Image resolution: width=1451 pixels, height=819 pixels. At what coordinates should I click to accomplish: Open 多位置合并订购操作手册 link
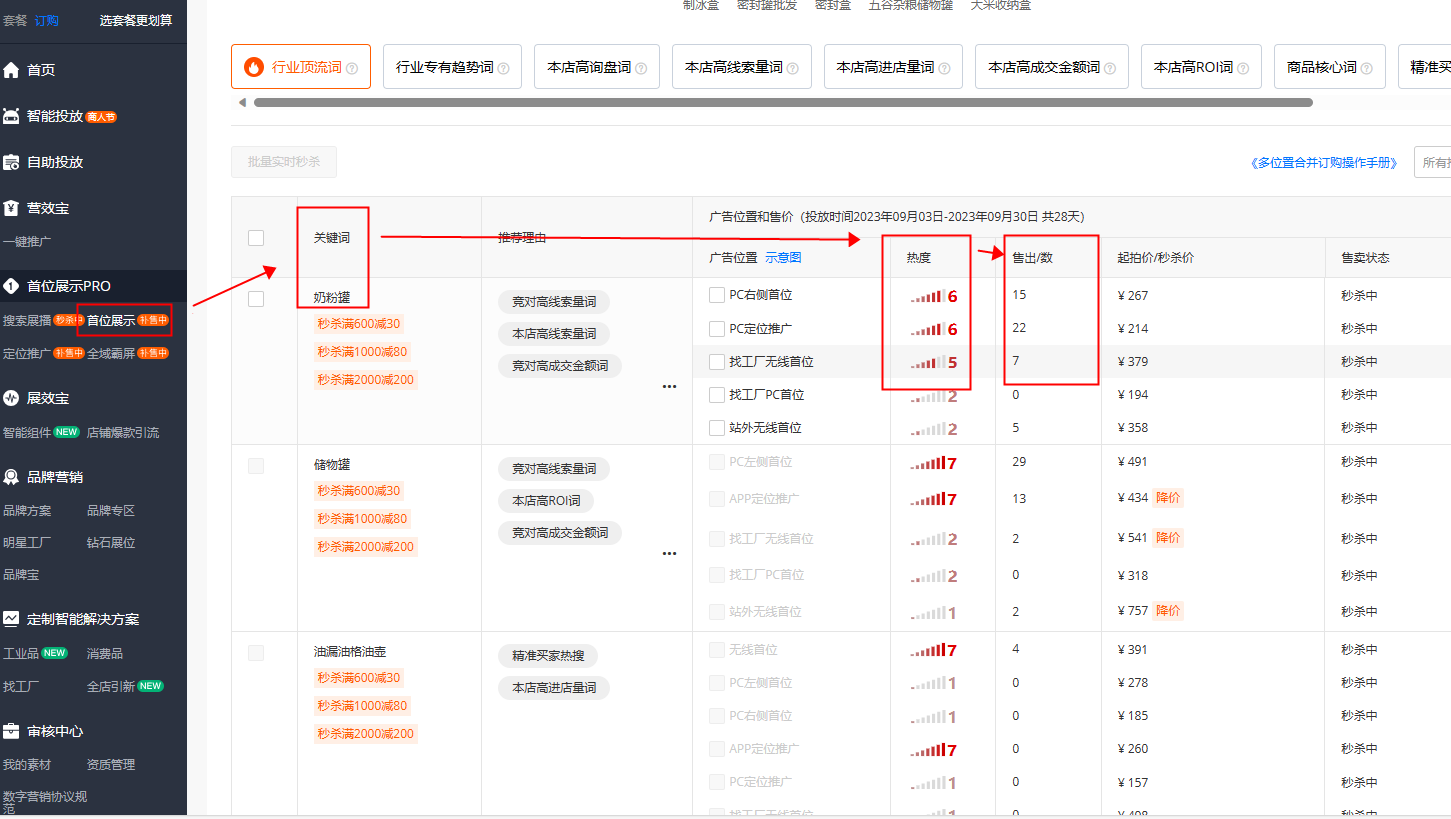(x=1324, y=163)
